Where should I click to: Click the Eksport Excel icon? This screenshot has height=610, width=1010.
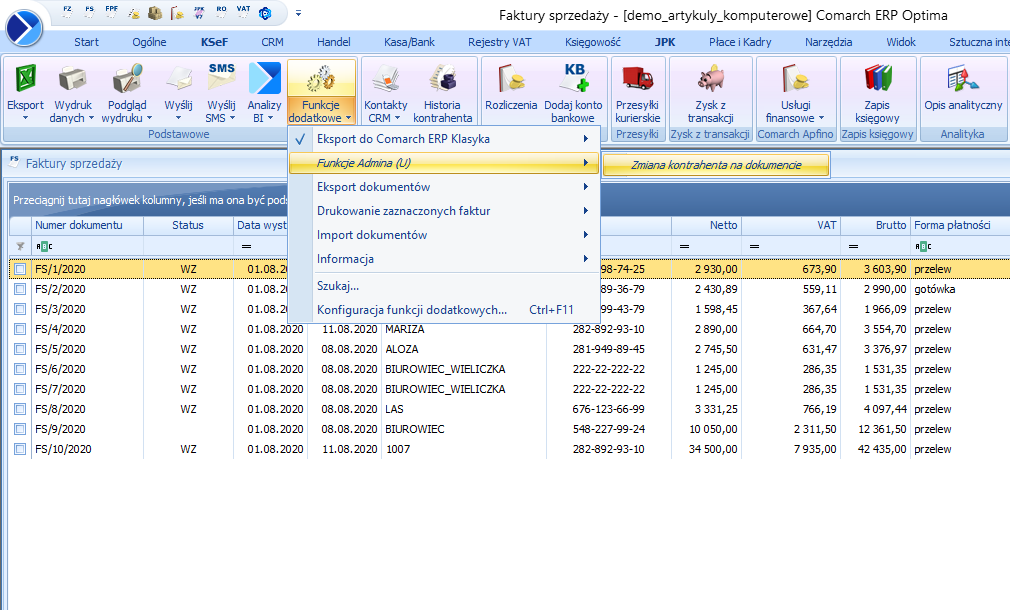(x=25, y=79)
